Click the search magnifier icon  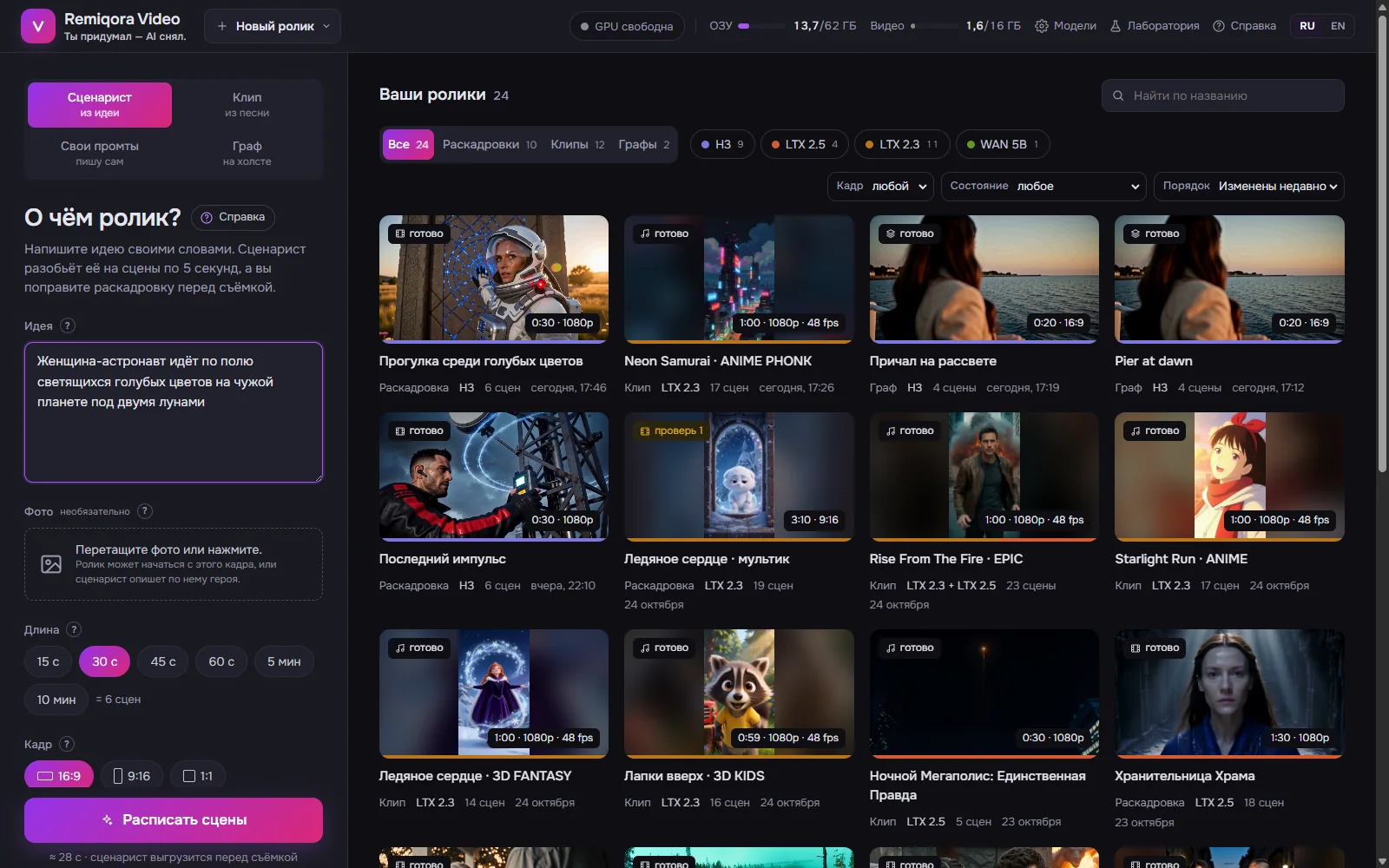(x=1118, y=95)
